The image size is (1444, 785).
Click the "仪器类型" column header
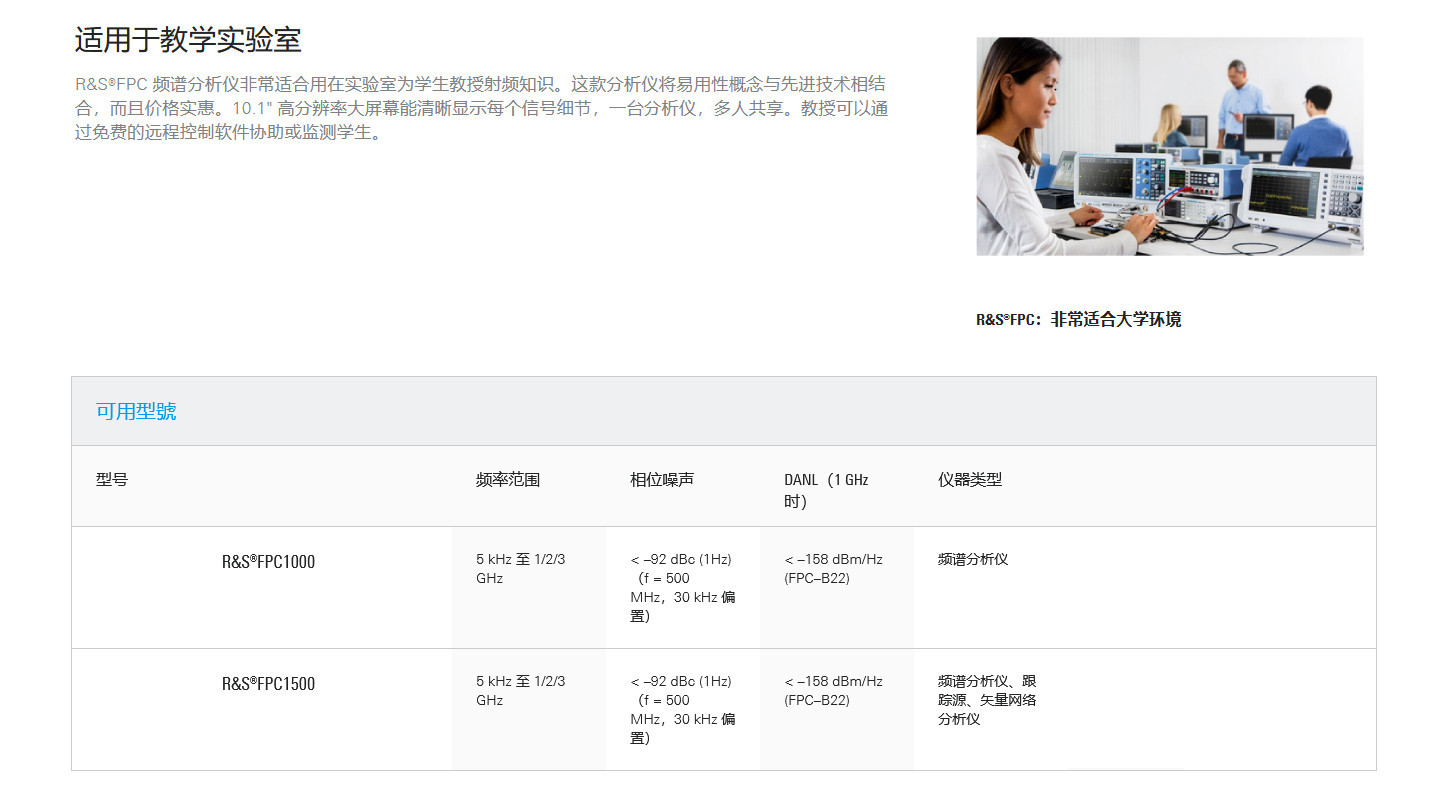[969, 480]
